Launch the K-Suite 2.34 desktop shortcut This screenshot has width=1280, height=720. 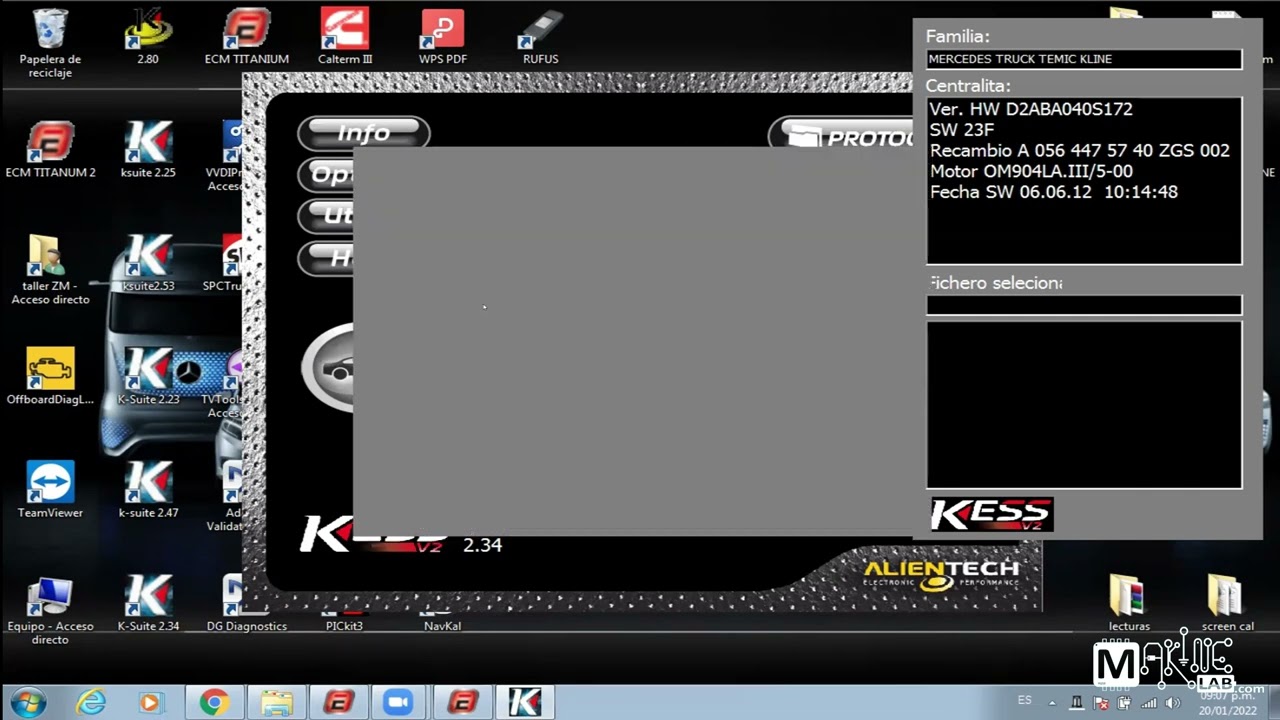click(148, 603)
